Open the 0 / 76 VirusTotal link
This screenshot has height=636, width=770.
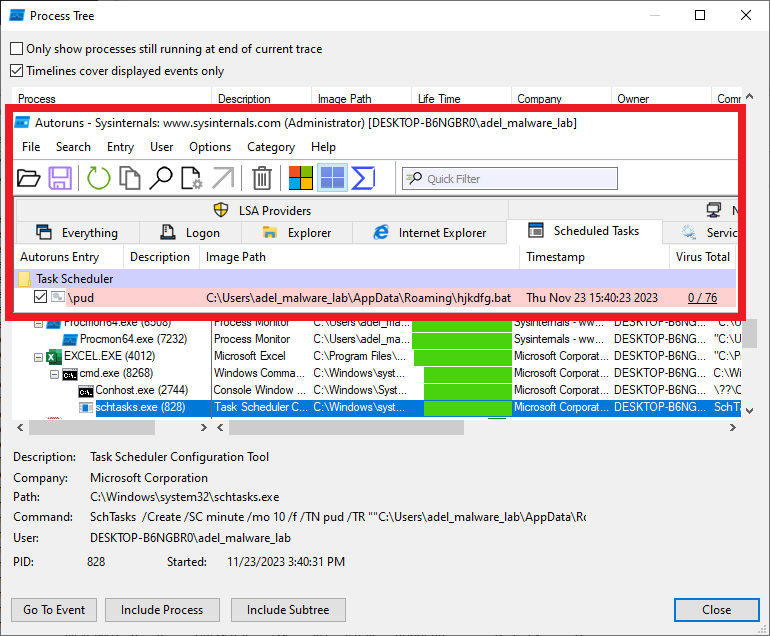pos(702,298)
